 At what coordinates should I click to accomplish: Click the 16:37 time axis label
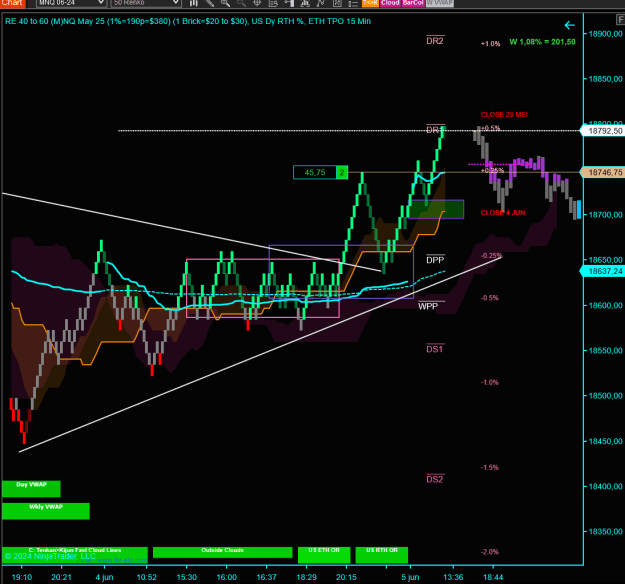point(266,577)
